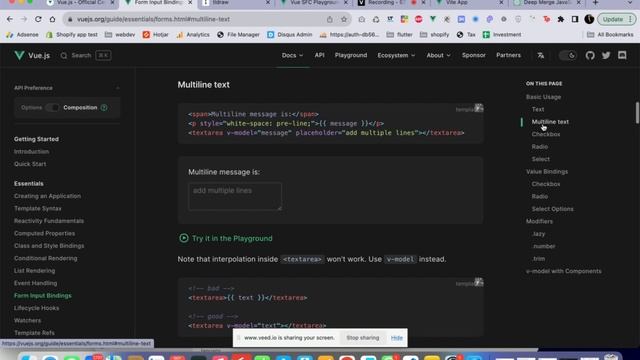
Task: Reload the page
Action: [x=38, y=19]
